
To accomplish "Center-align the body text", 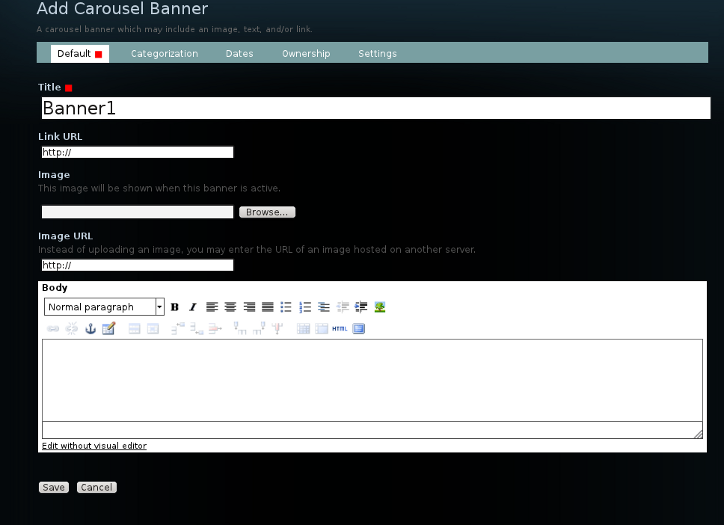I will coord(230,307).
